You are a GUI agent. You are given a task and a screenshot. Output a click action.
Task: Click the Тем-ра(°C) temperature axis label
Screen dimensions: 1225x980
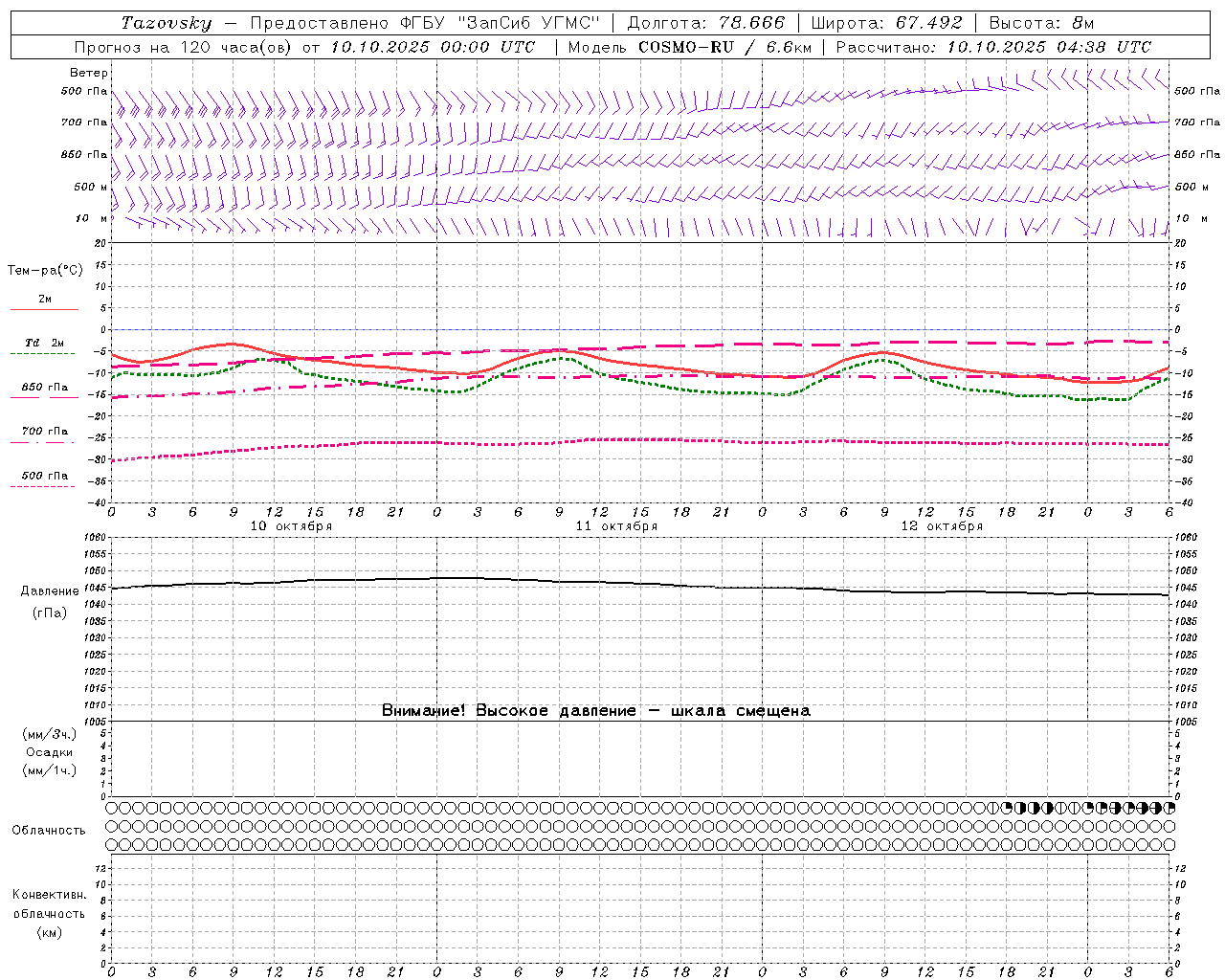click(x=45, y=271)
